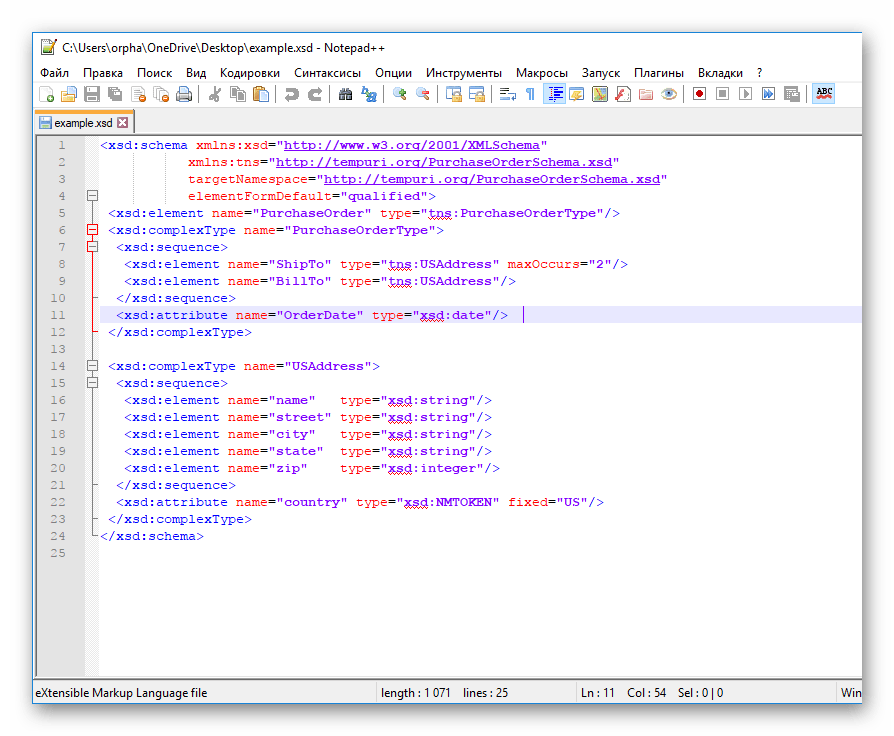
Task: Open the Правка menu
Action: (103, 73)
